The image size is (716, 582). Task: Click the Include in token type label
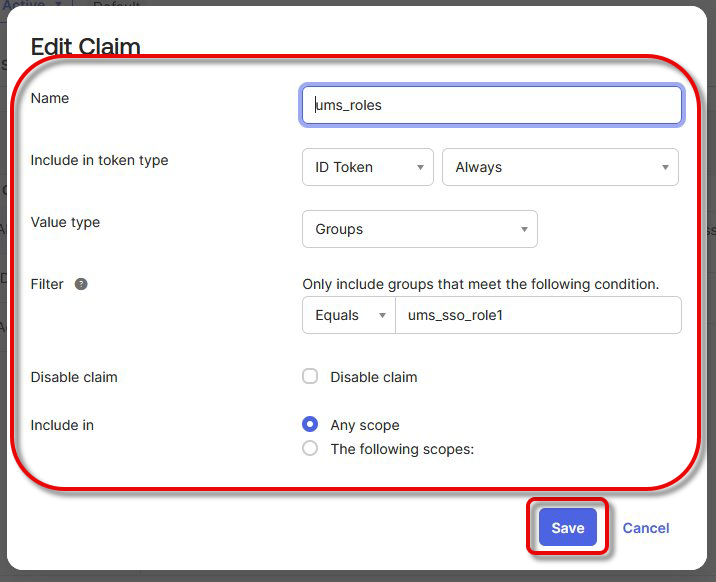tap(99, 160)
